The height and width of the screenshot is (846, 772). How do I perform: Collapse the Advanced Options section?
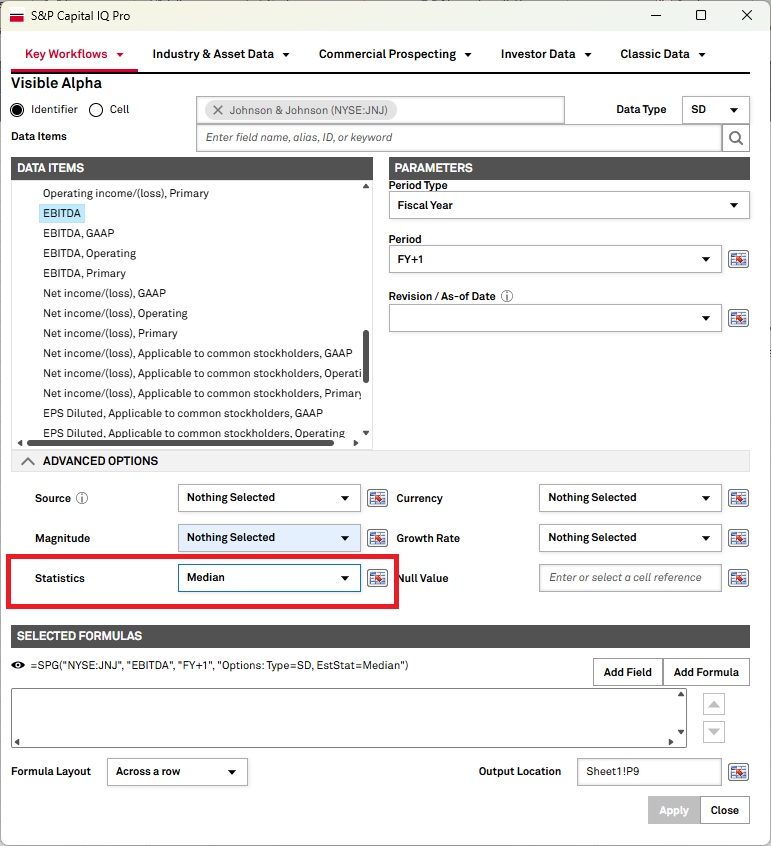[28, 461]
